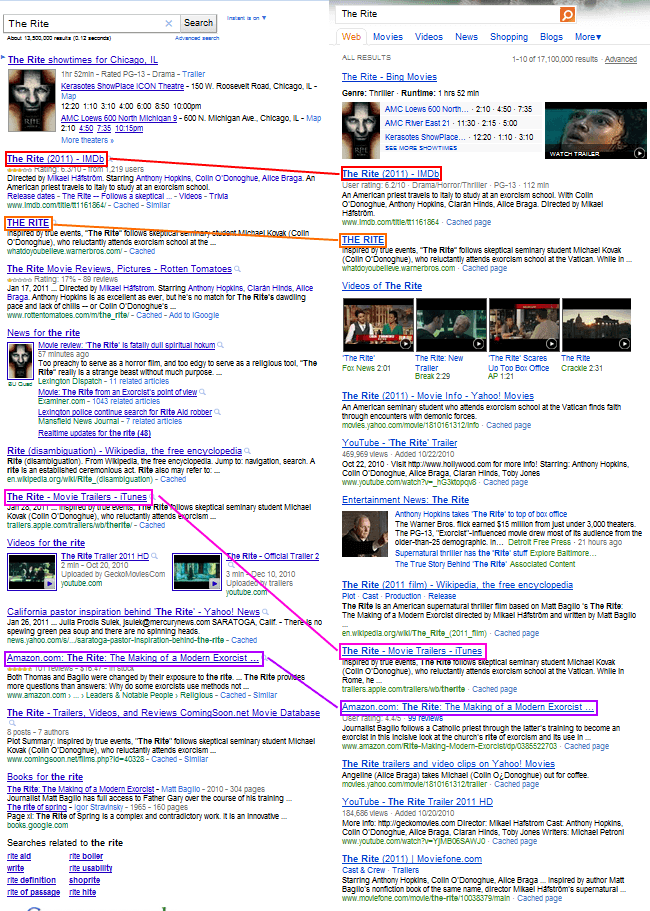Open 'News for the rite' heading link

(44, 333)
